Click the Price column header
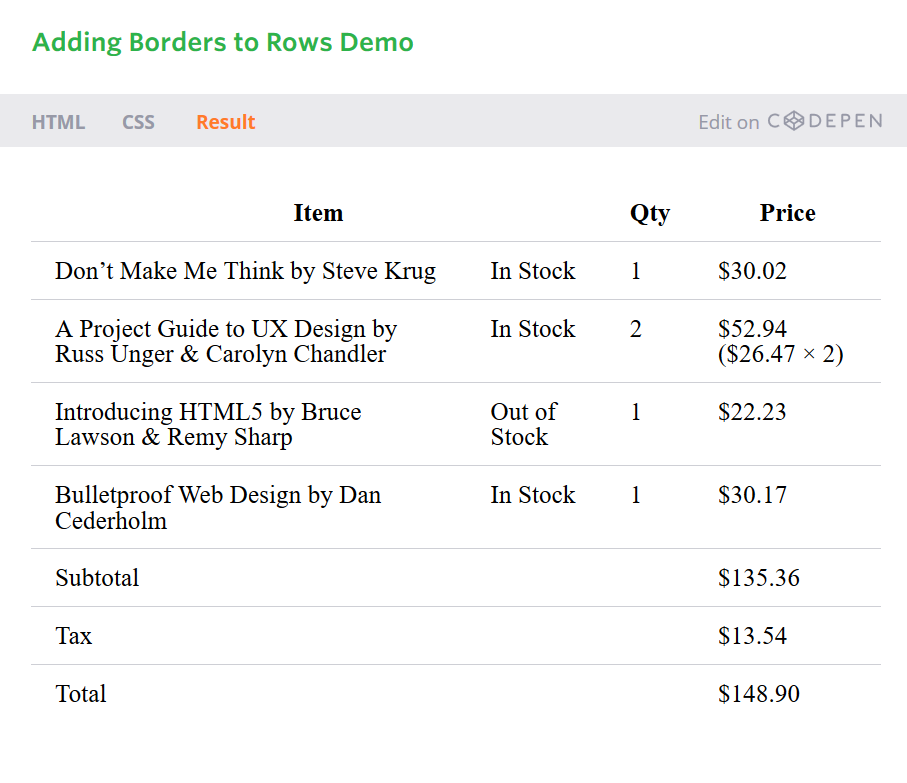 coord(787,213)
